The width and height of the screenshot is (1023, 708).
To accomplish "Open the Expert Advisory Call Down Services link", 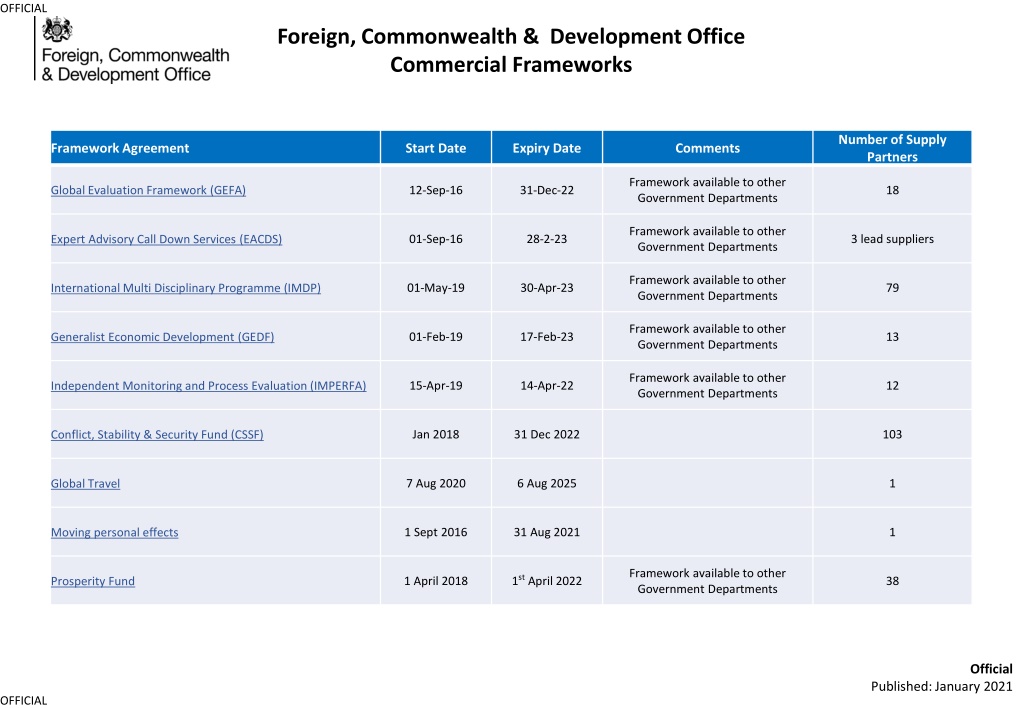I will pos(166,239).
